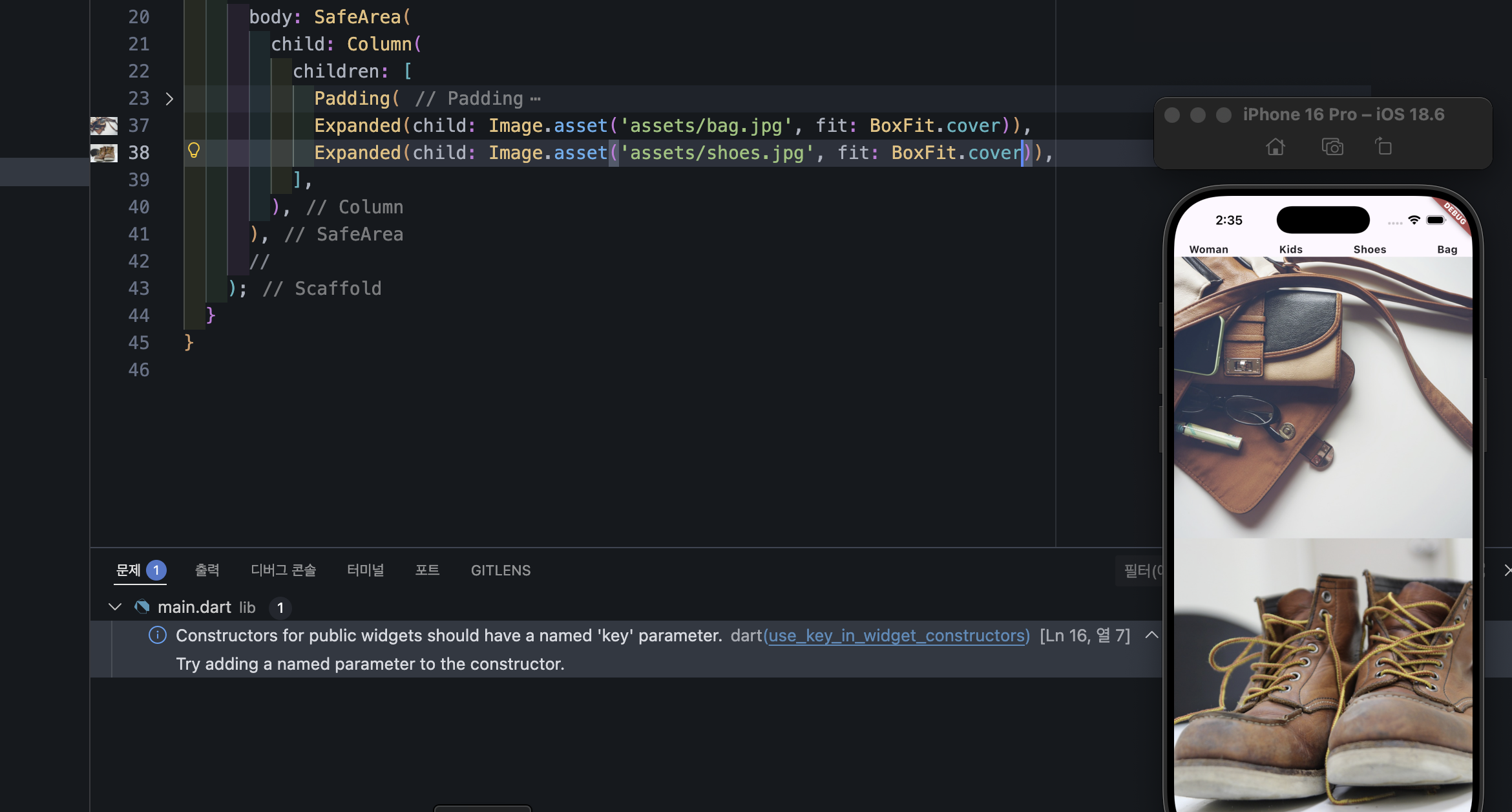The width and height of the screenshot is (1512, 812).
Task: Click the Dart file icon for main.dart
Action: pyautogui.click(x=142, y=607)
